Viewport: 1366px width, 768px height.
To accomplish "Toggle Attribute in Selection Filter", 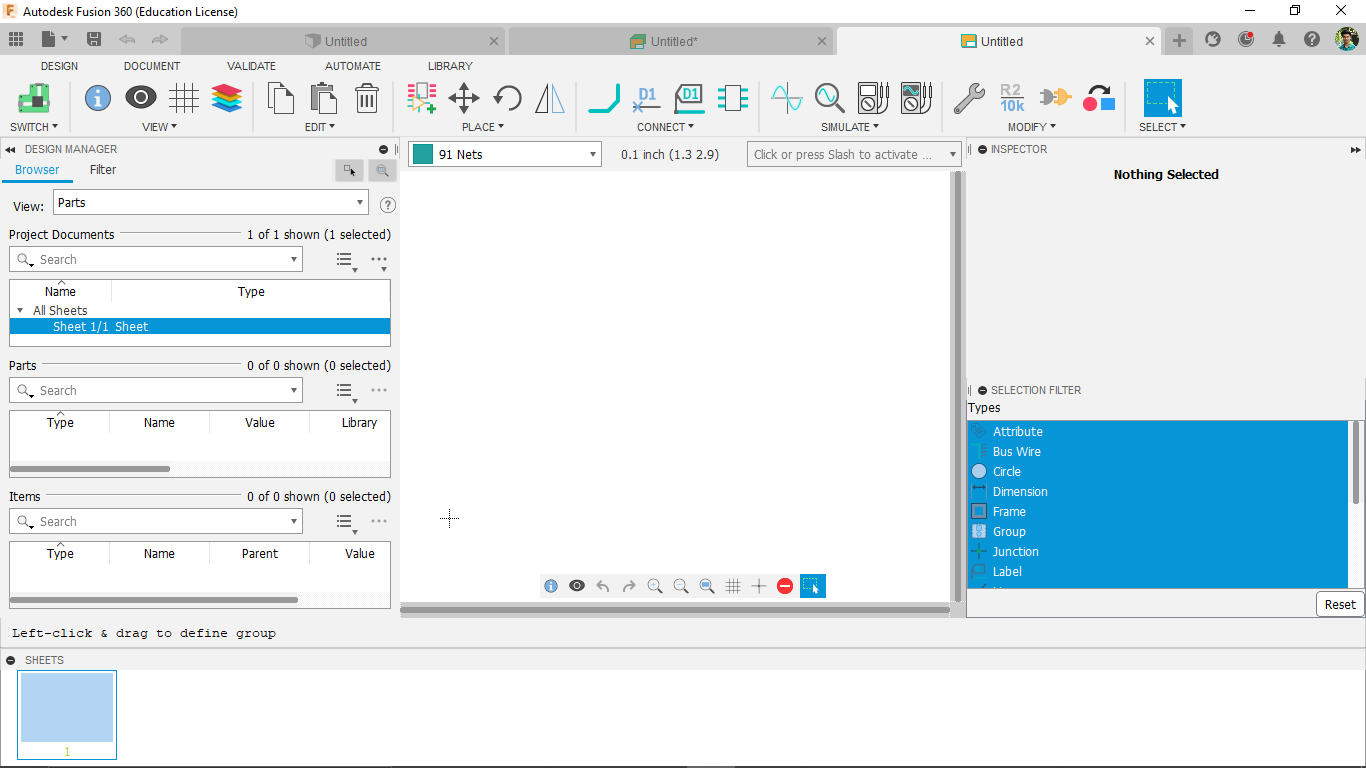I will coord(1158,432).
